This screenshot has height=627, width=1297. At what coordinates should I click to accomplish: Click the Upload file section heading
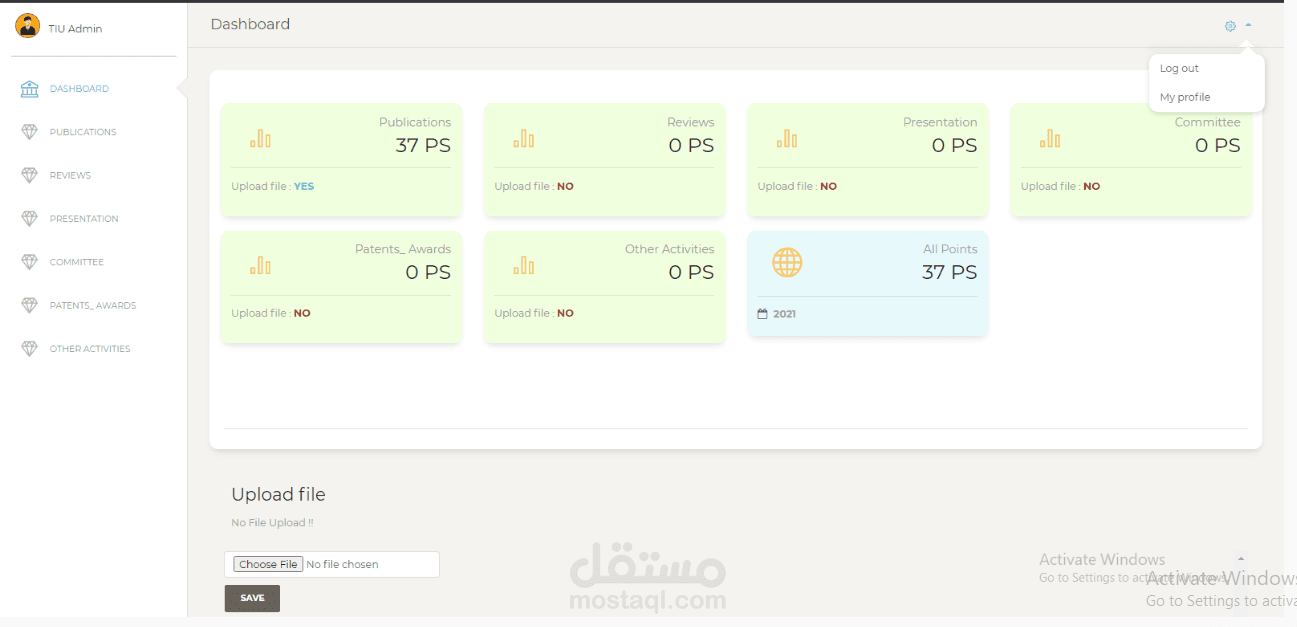[278, 494]
